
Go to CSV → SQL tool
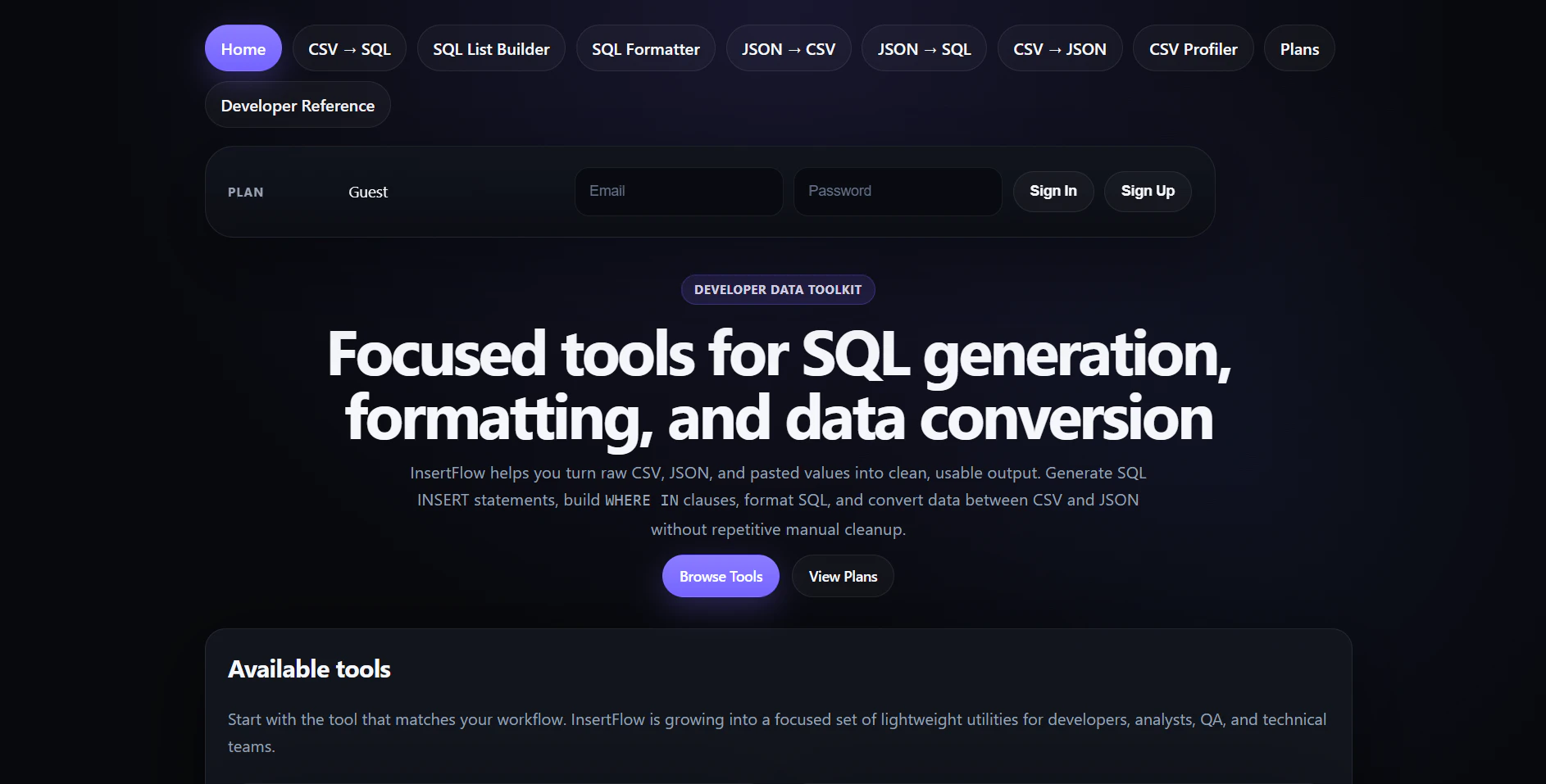[349, 48]
